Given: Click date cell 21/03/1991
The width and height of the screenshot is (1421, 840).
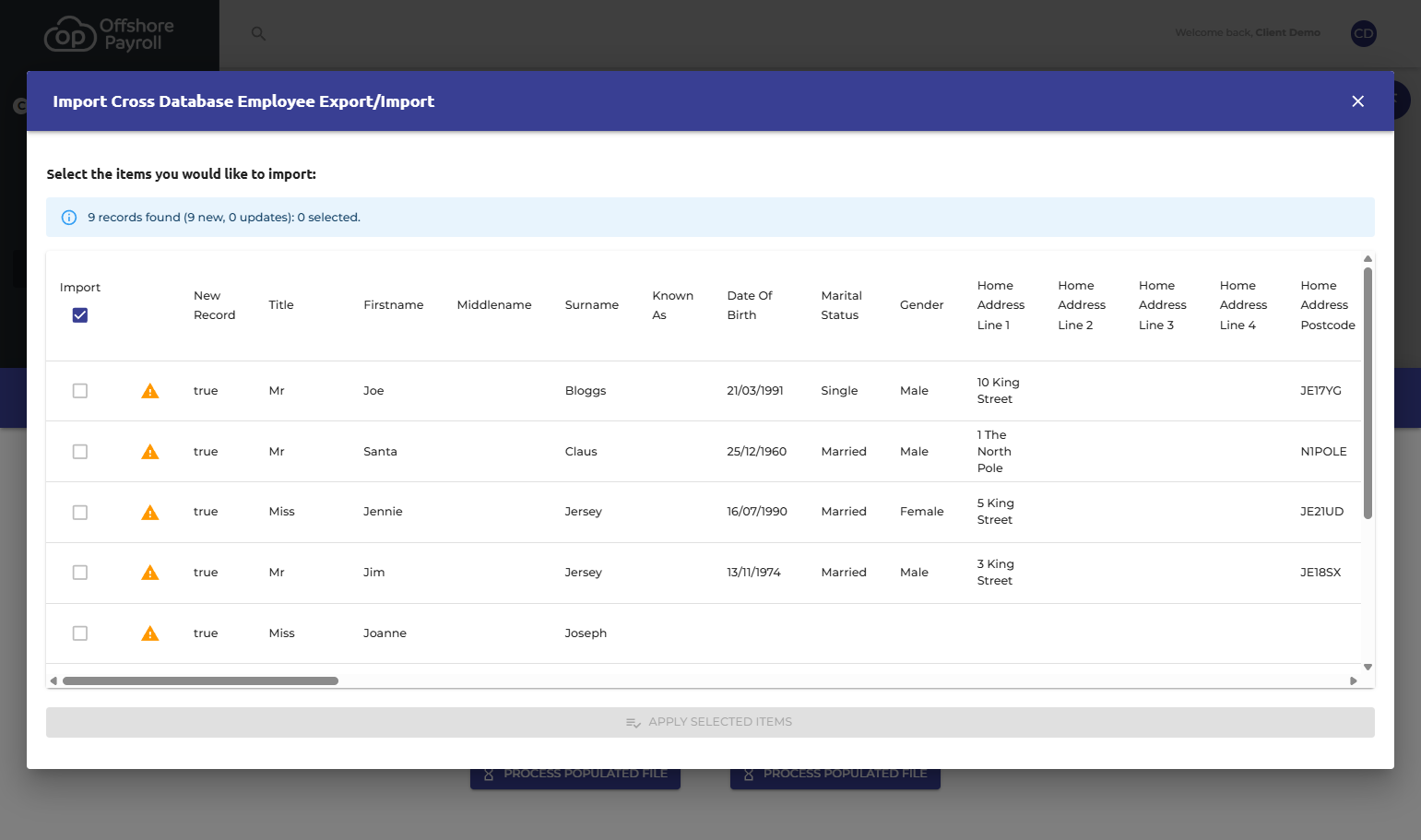Looking at the screenshot, I should (755, 391).
